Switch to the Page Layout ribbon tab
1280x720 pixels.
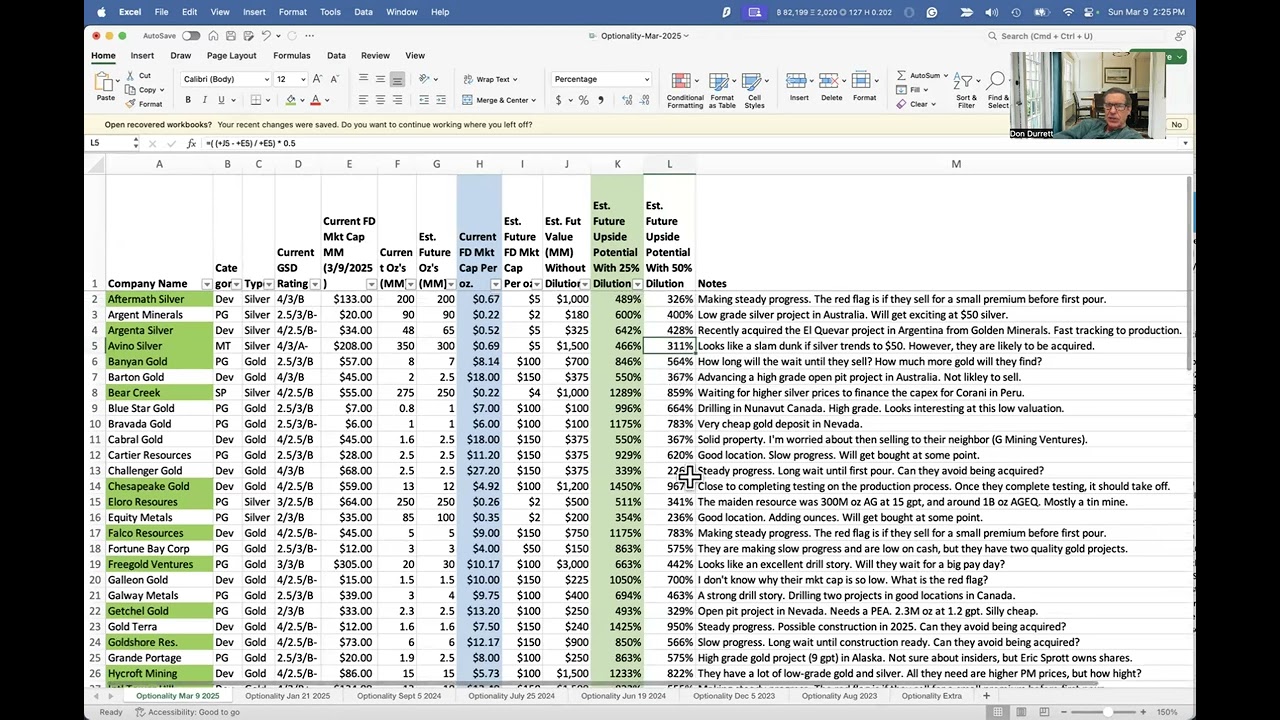231,56
